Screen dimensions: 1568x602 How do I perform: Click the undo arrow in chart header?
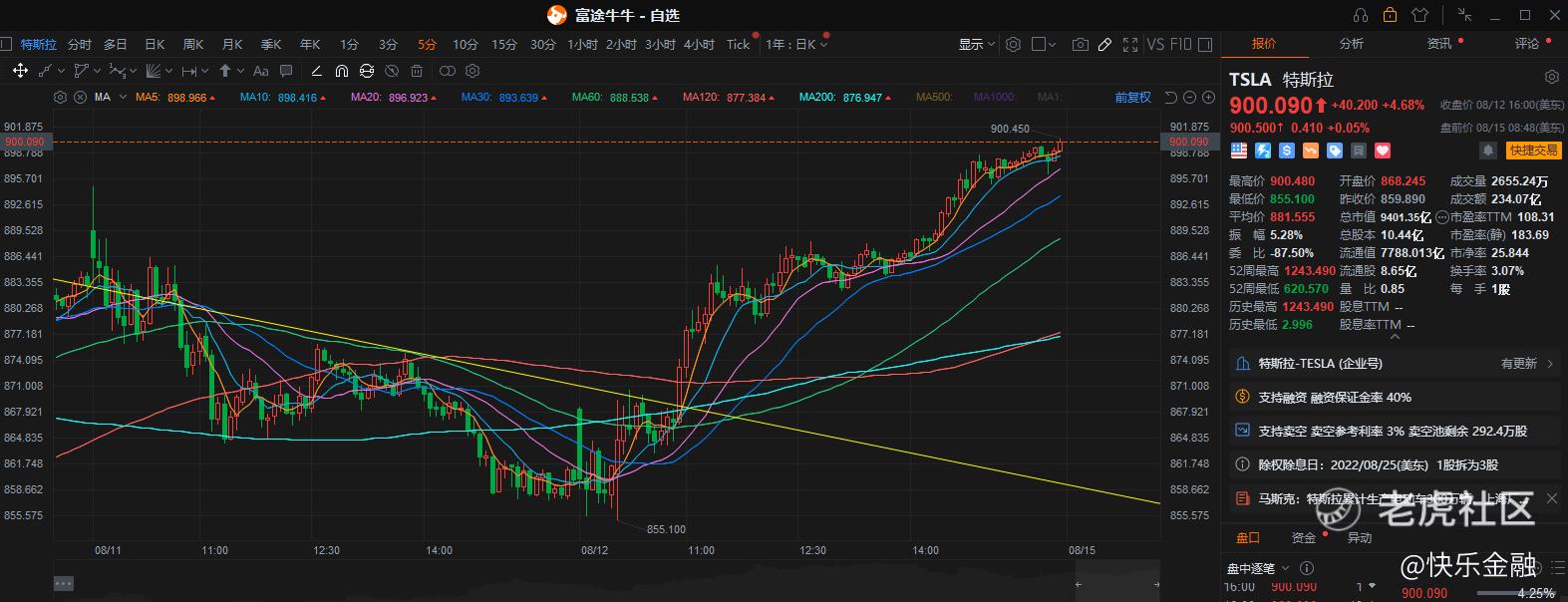point(1171,97)
